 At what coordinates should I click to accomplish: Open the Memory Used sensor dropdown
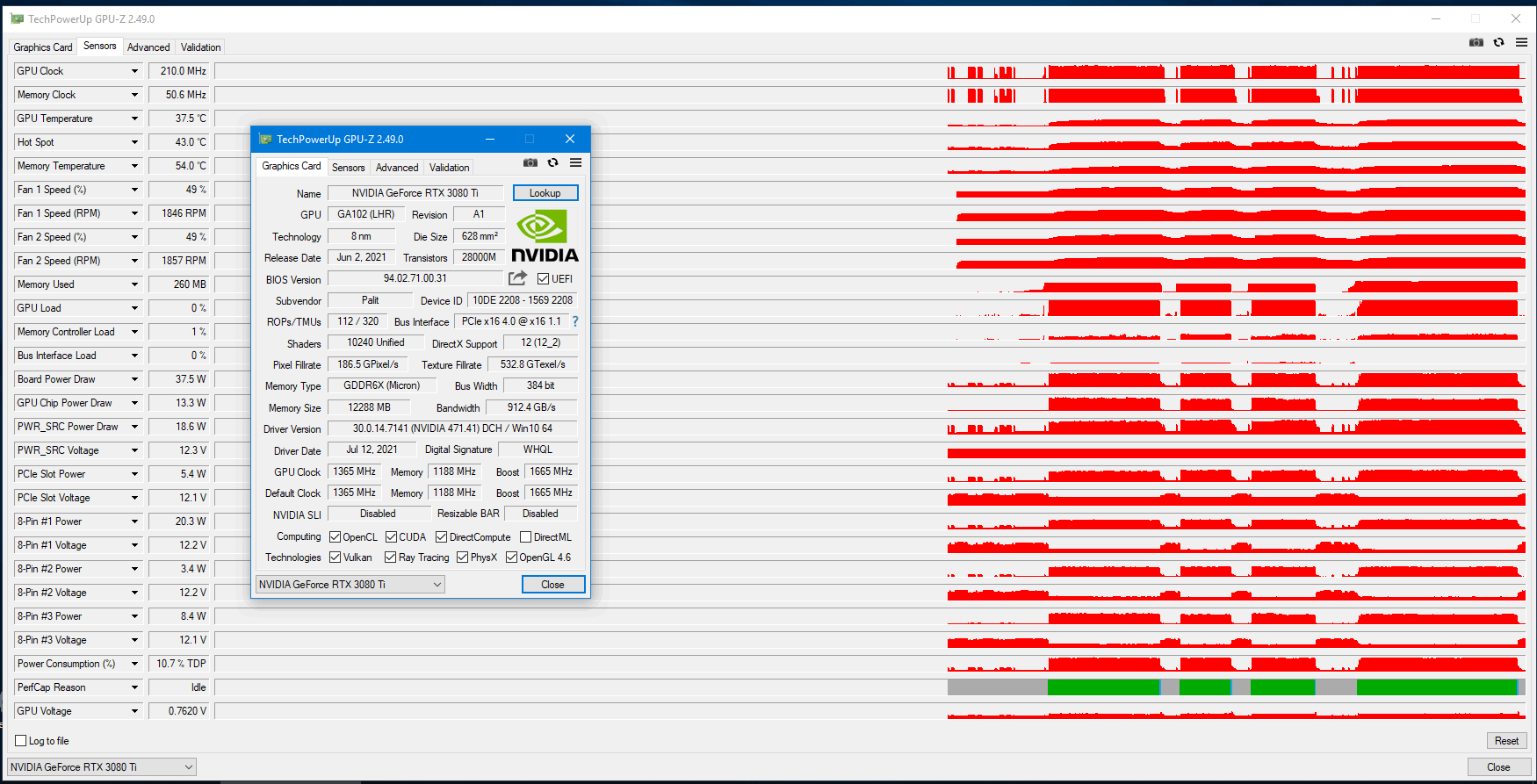pyautogui.click(x=134, y=284)
